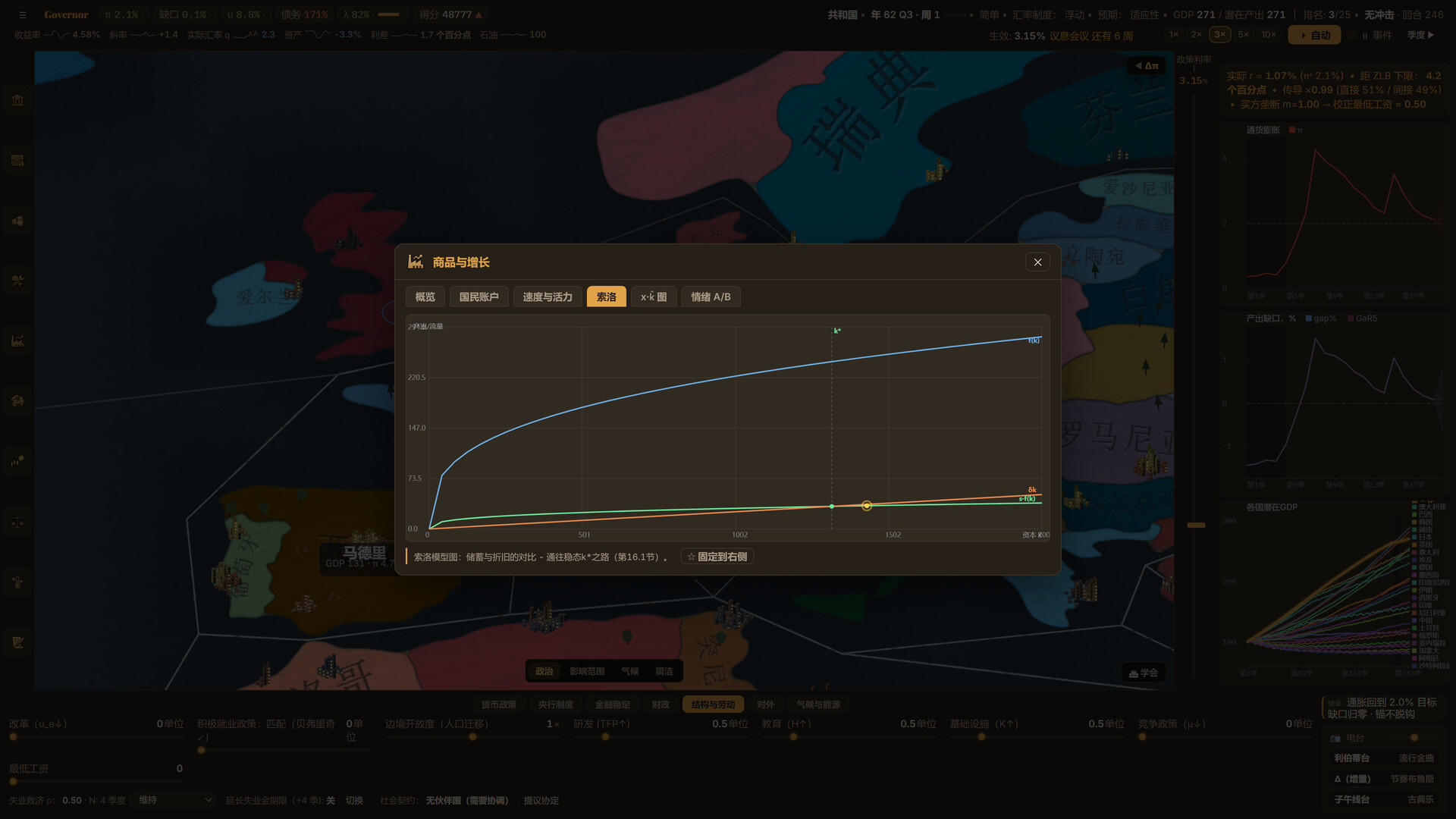This screenshot has width=1456, height=819.
Task: Click the 自动 auto-play button
Action: pyautogui.click(x=1315, y=35)
